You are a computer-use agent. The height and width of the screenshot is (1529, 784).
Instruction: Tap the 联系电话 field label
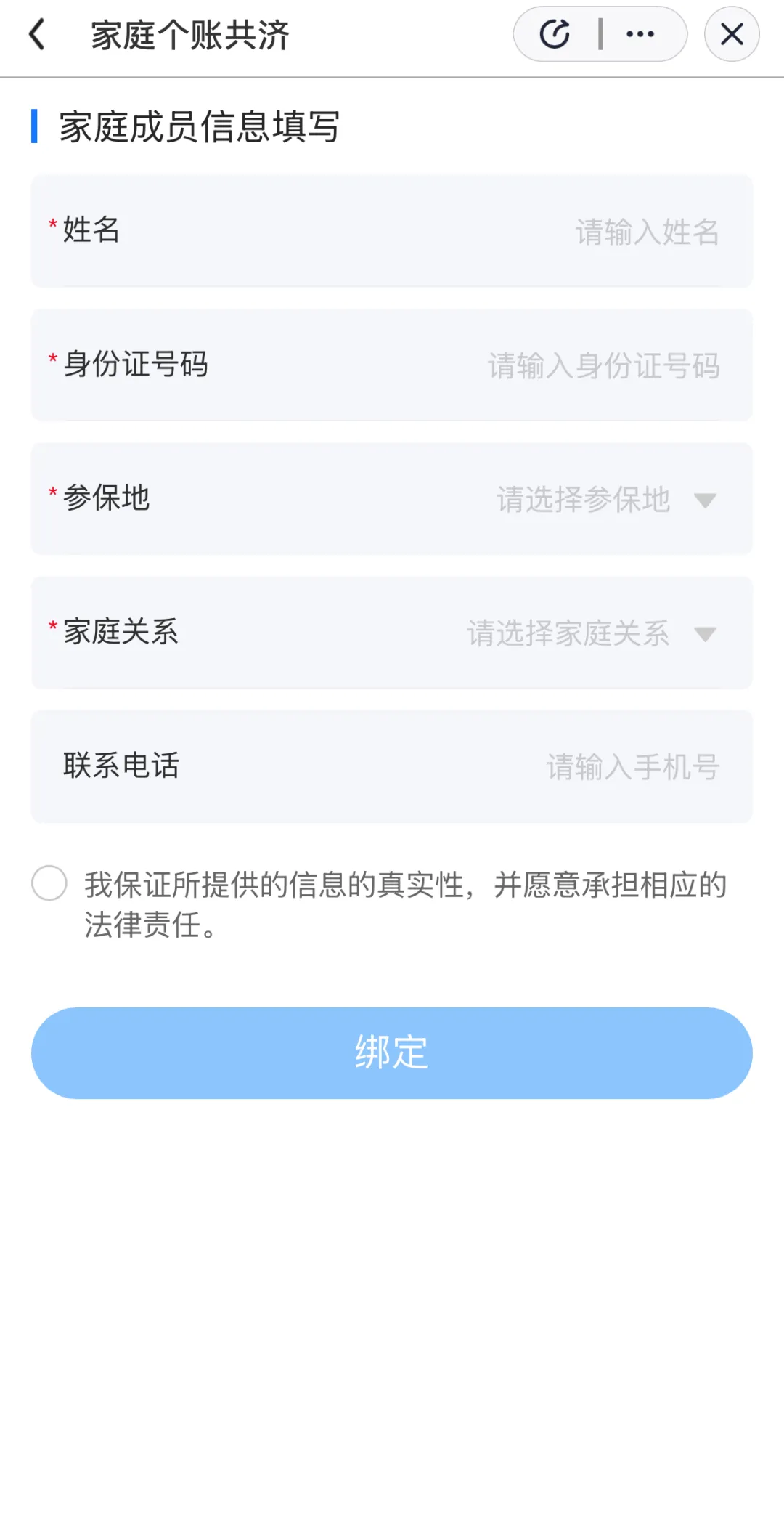tap(121, 766)
